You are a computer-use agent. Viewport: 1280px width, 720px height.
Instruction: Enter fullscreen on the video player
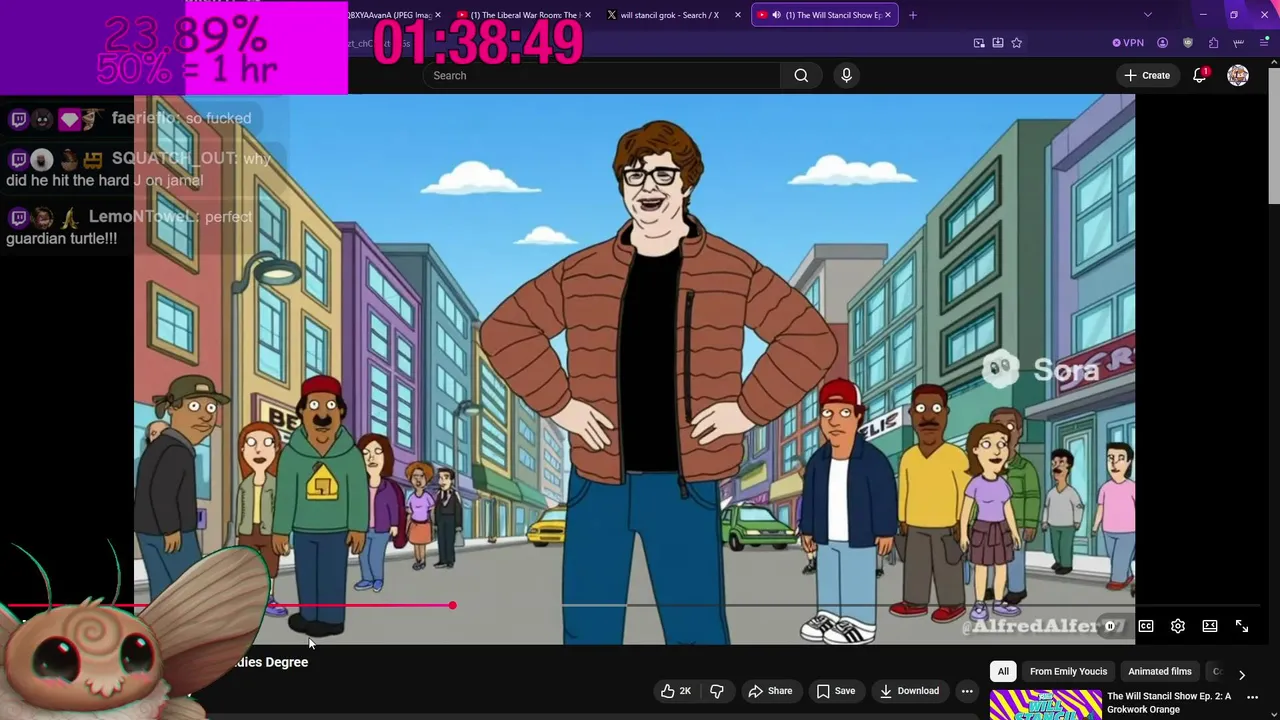pyautogui.click(x=1242, y=626)
